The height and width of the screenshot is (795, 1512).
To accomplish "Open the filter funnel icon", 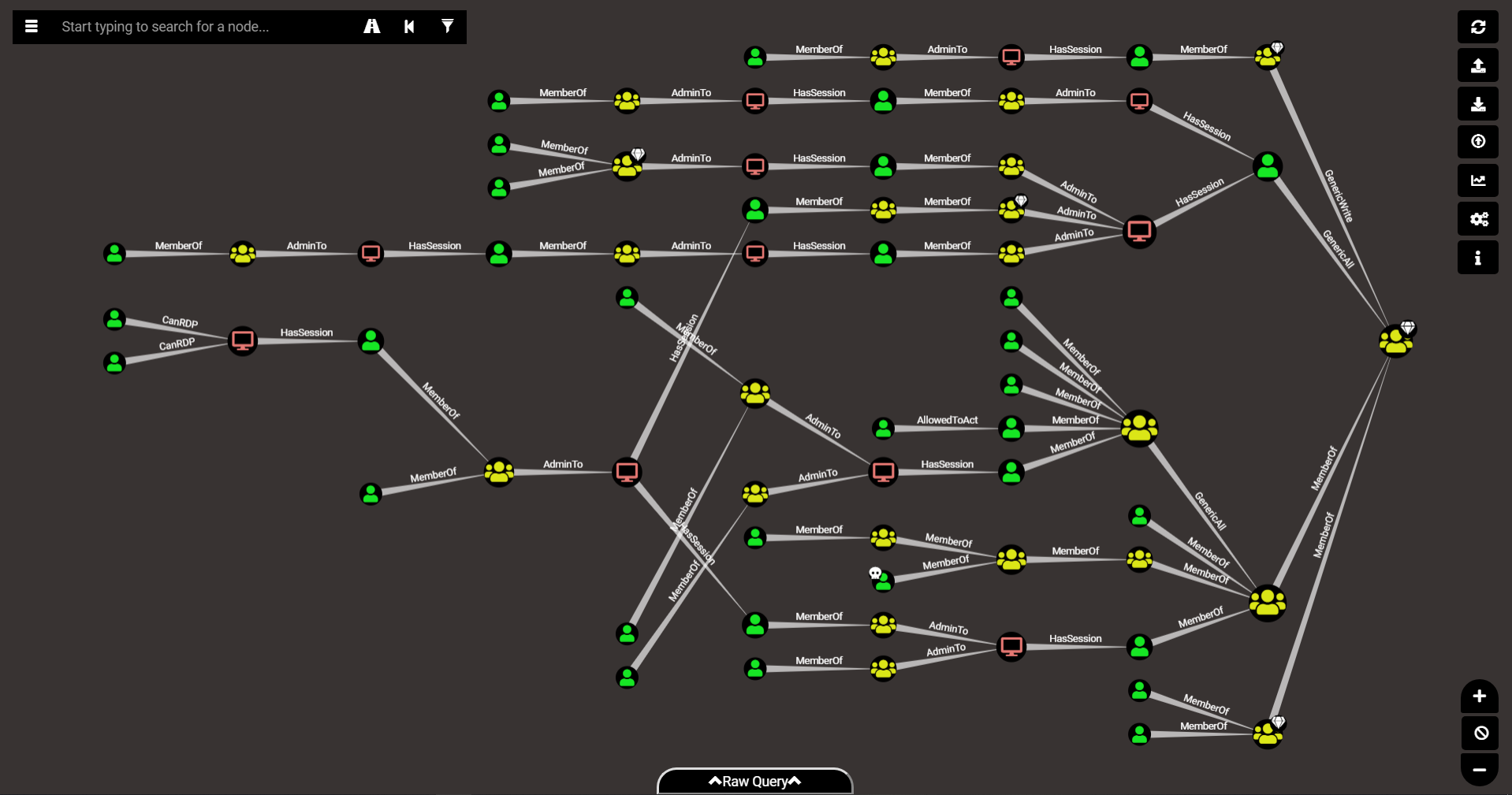I will pos(447,27).
